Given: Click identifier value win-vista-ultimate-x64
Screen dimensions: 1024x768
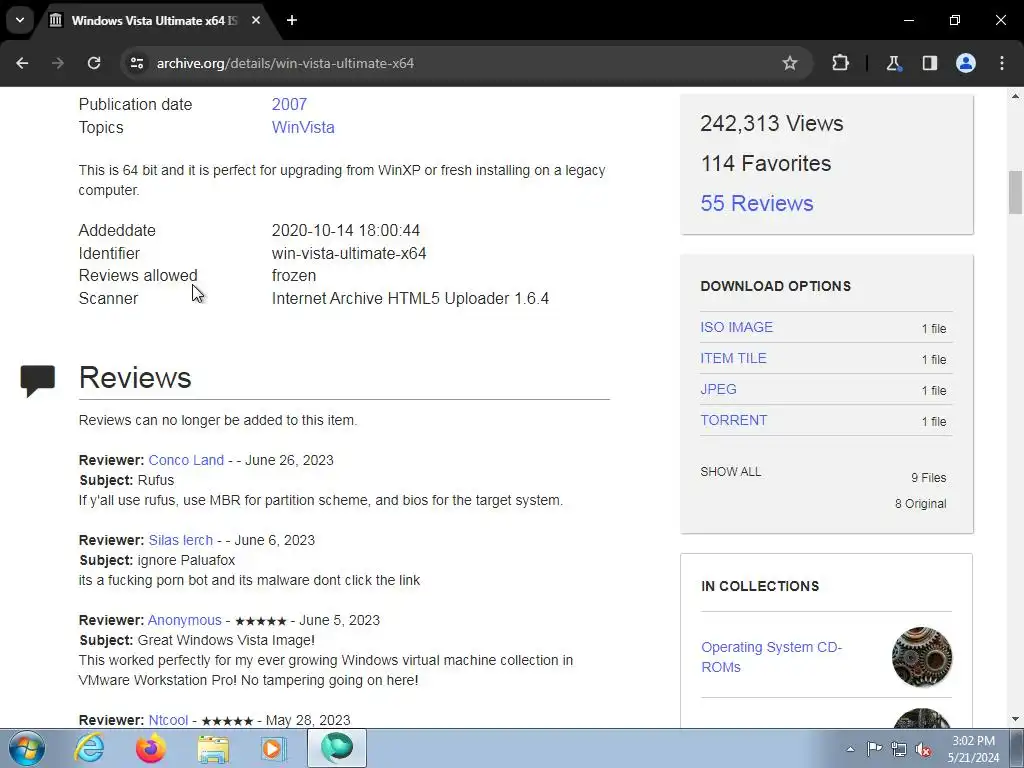Looking at the screenshot, I should (x=349, y=253).
